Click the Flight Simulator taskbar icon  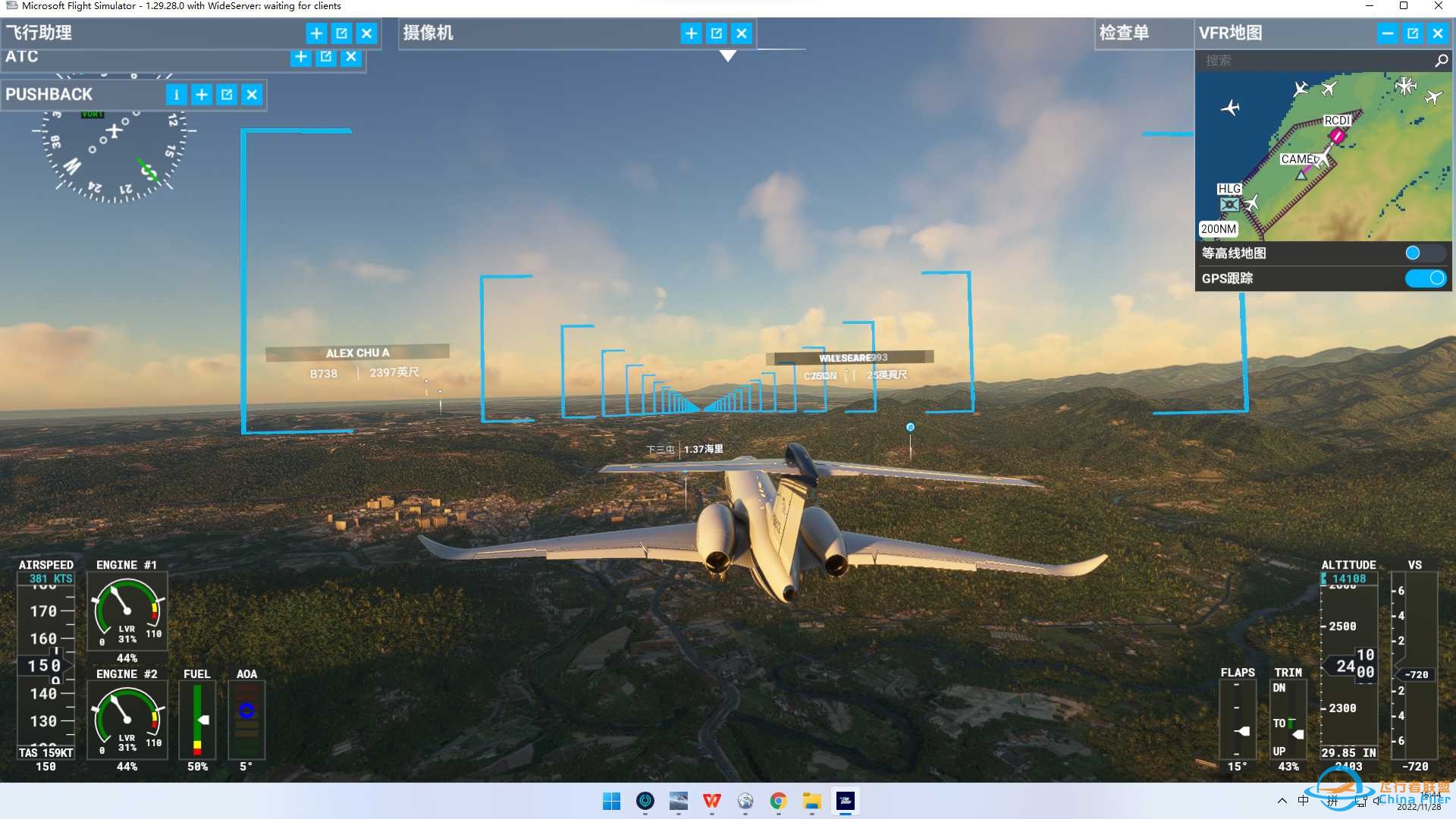(x=845, y=801)
